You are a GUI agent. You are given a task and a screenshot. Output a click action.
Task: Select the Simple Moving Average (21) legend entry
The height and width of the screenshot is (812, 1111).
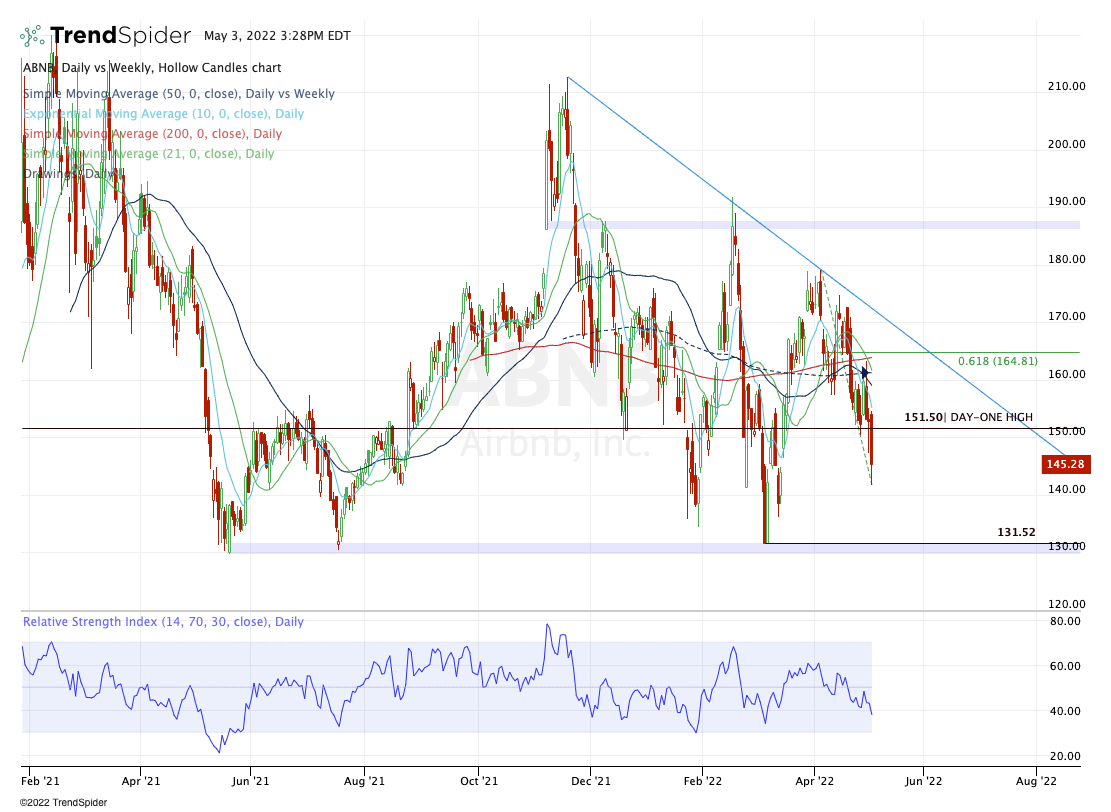[x=148, y=154]
